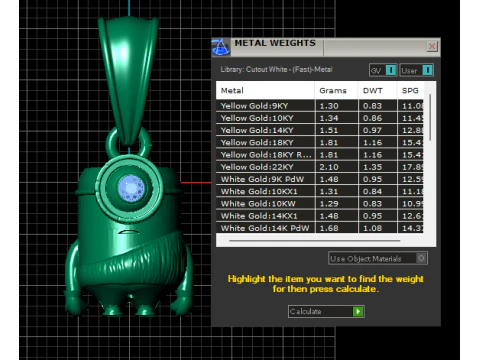480x360 pixels.
Task: Select the Yellow Gold:22KY row
Action: (x=320, y=167)
